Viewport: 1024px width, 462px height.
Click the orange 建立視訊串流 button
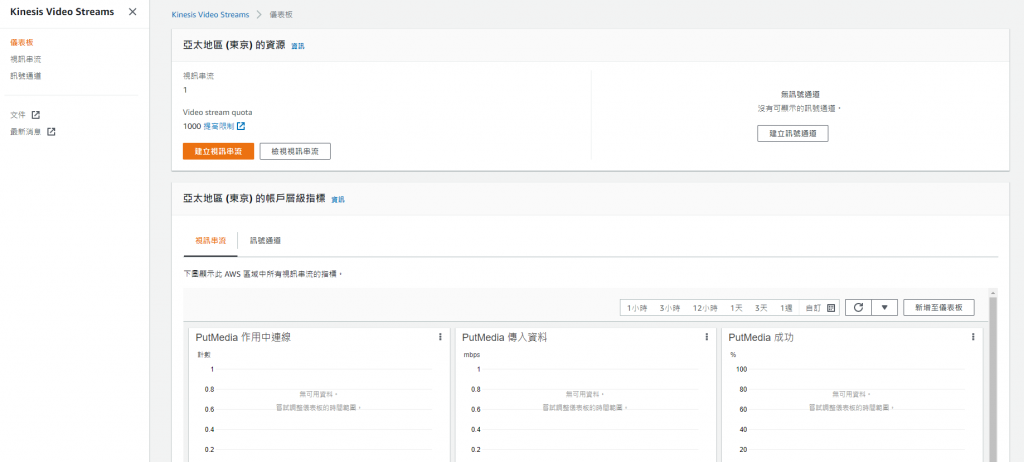[x=218, y=151]
